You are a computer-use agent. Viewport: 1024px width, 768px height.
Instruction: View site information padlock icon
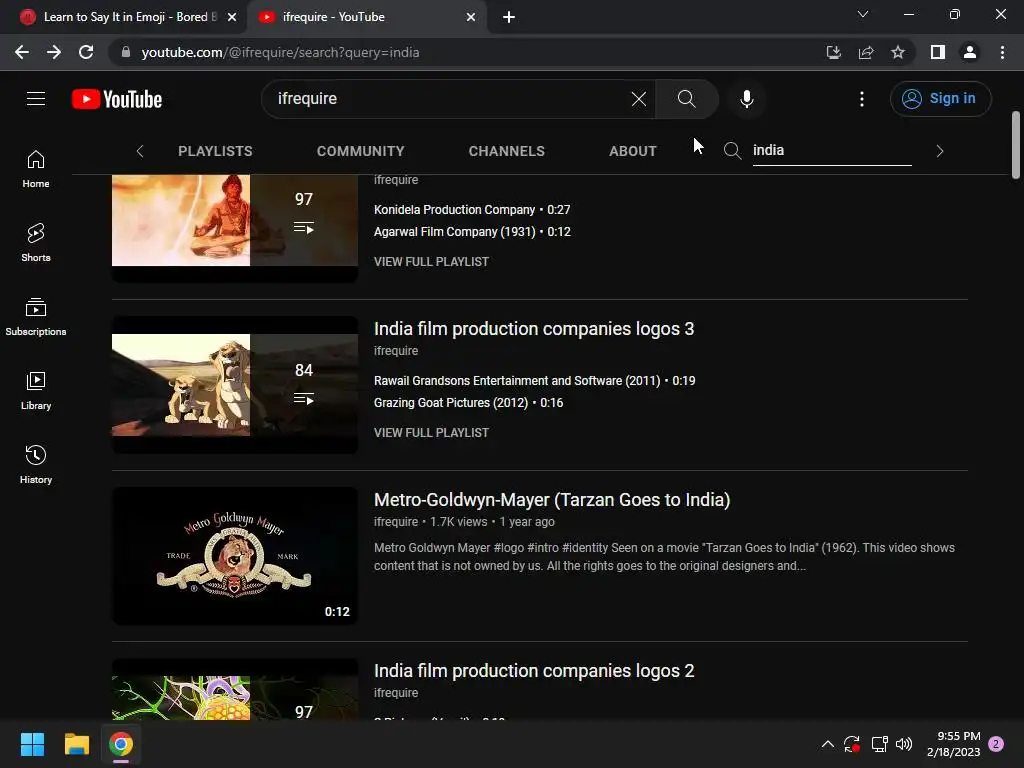coord(126,52)
